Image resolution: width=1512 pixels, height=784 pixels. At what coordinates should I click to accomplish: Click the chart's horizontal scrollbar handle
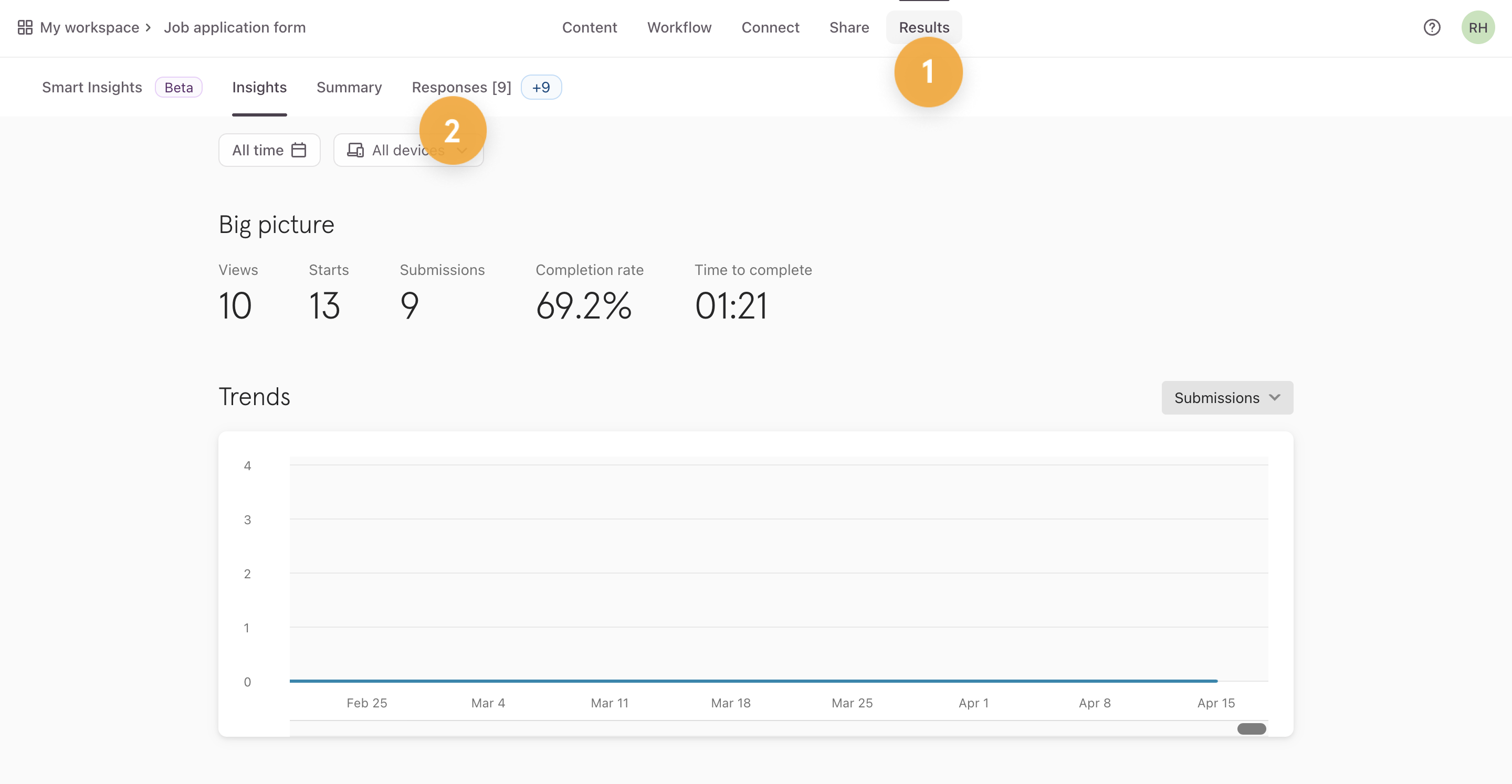coord(1252,729)
